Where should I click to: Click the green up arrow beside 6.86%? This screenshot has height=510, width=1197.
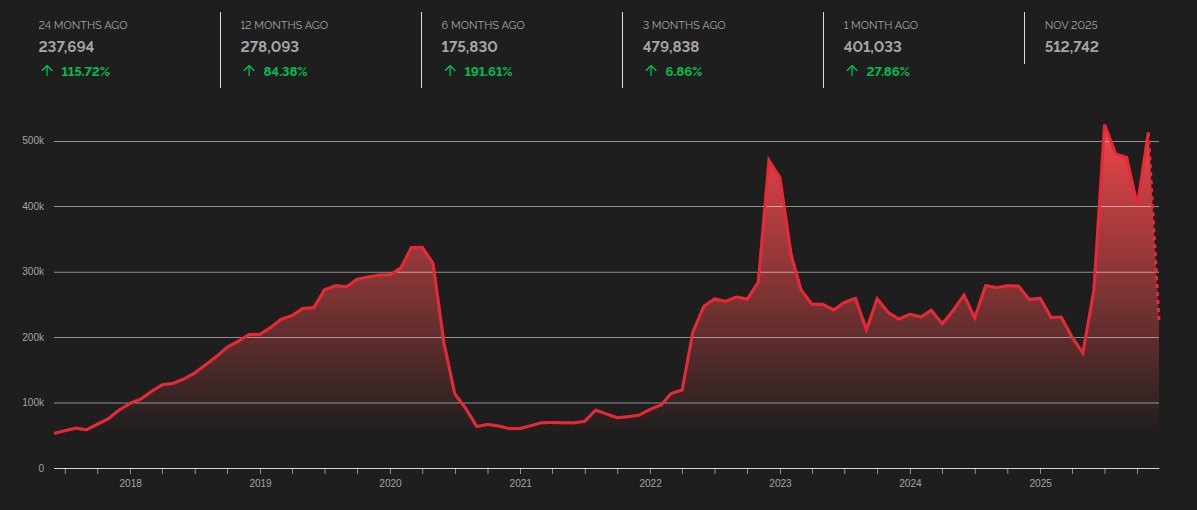tap(650, 71)
